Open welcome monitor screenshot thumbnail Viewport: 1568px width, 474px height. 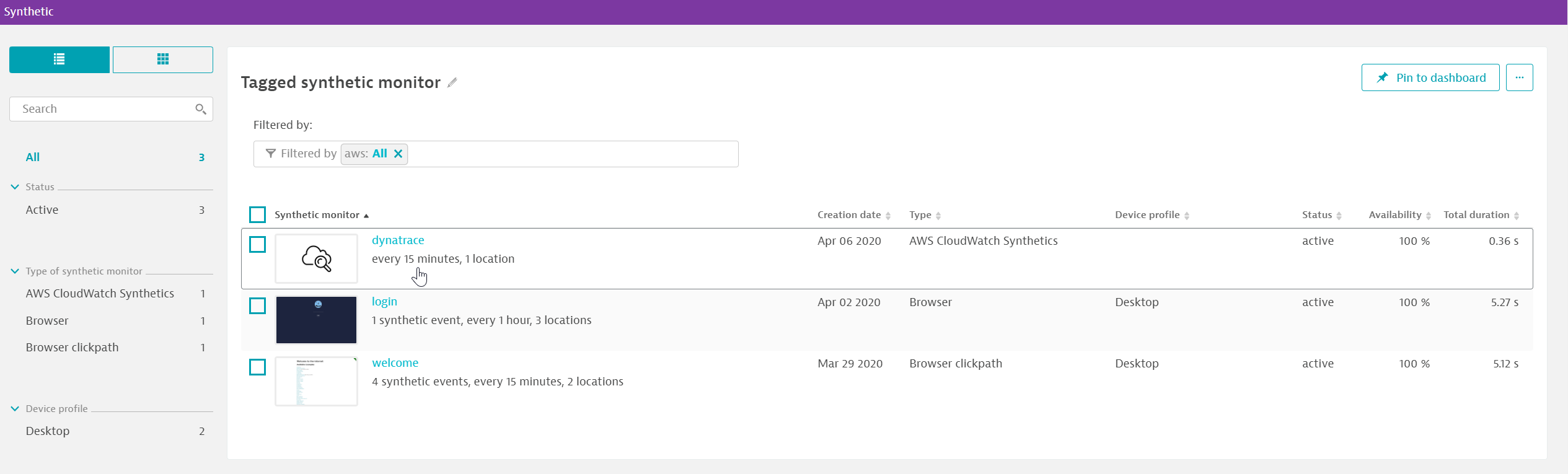317,381
